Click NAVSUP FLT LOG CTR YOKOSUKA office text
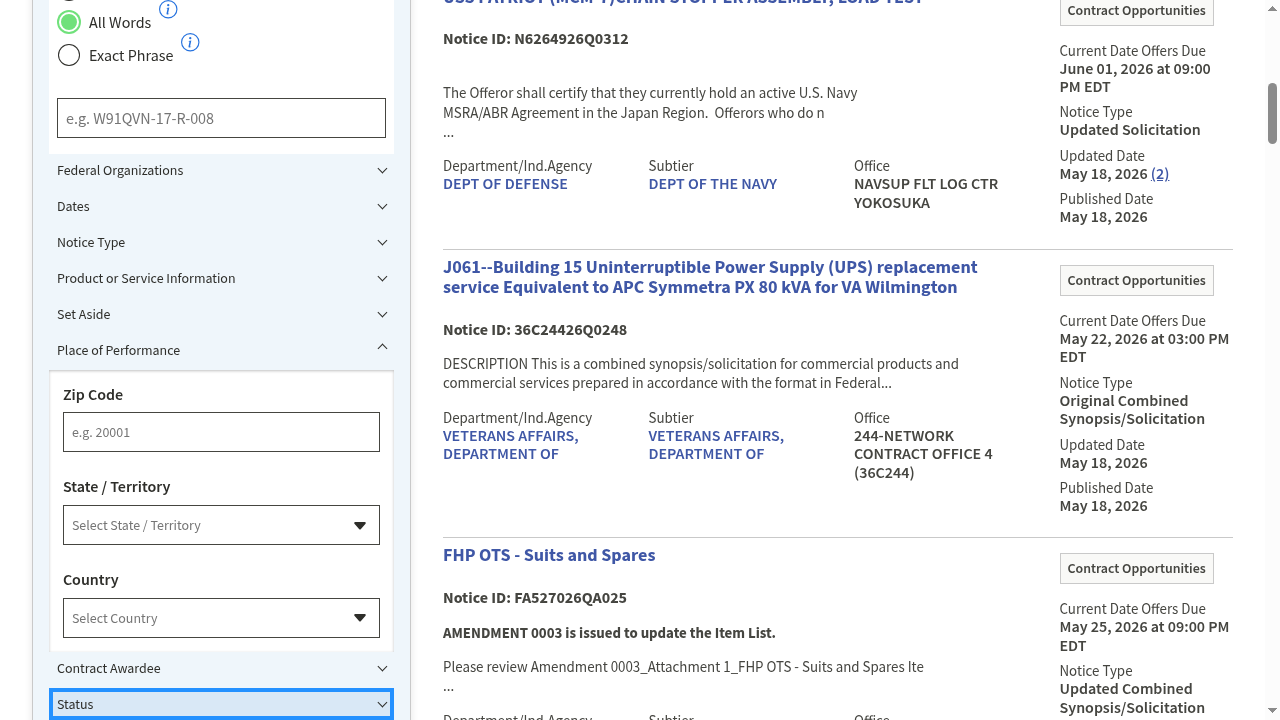The image size is (1280, 720). [x=926, y=193]
